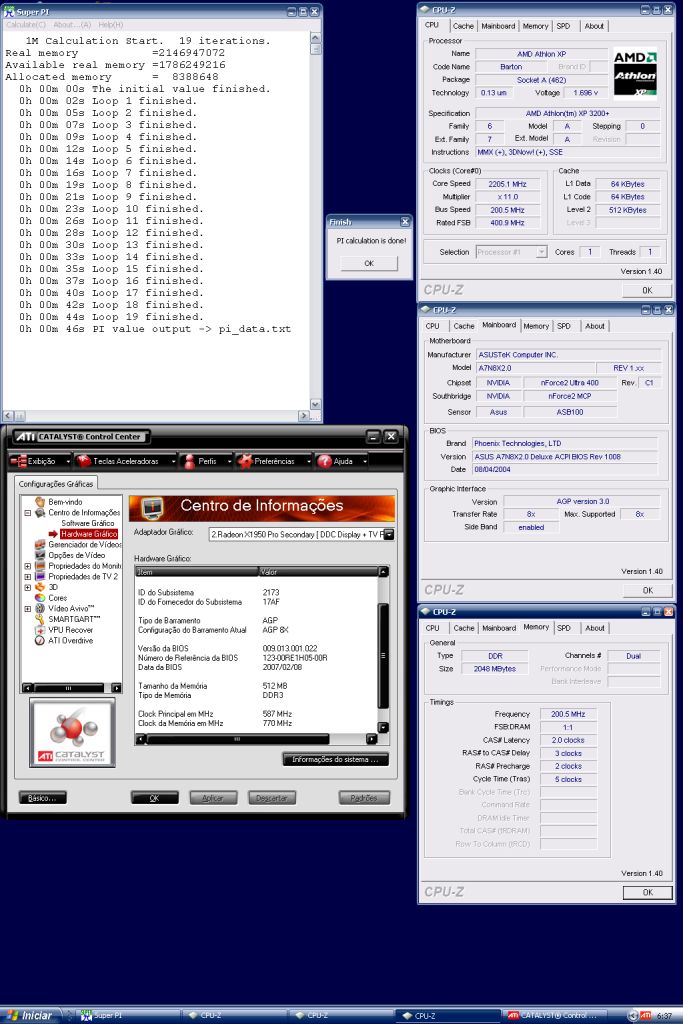Image resolution: width=683 pixels, height=1024 pixels.
Task: Select the Centro de Informações tree icon
Action: coord(40,513)
